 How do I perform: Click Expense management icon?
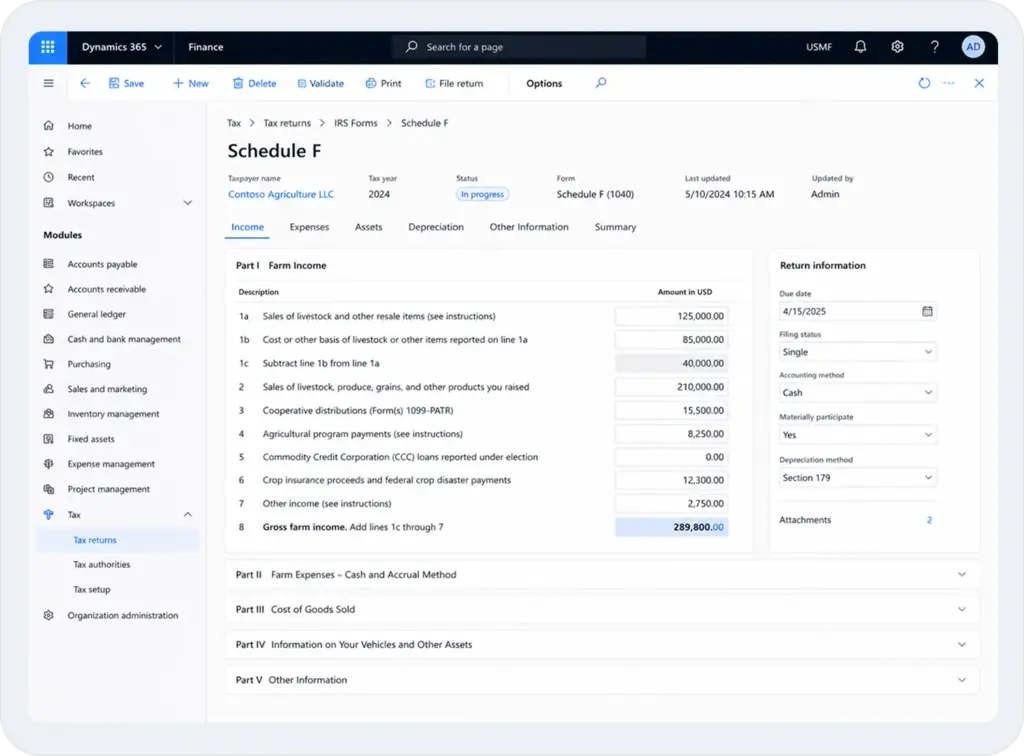pyautogui.click(x=48, y=464)
